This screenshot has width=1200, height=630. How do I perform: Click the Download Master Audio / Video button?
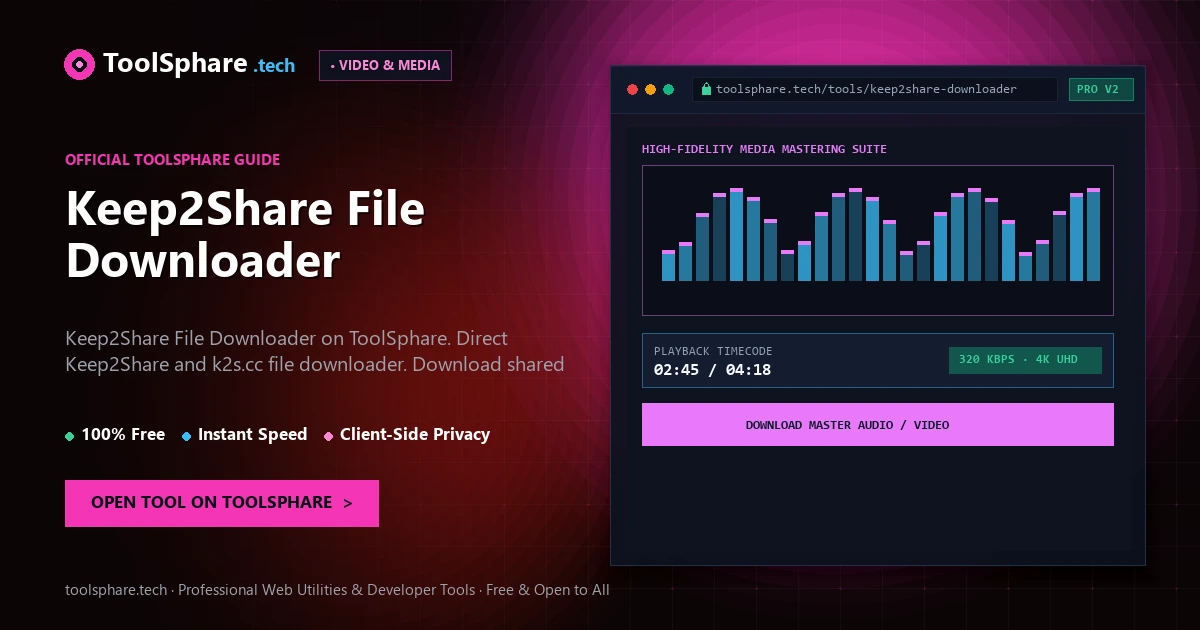[877, 425]
